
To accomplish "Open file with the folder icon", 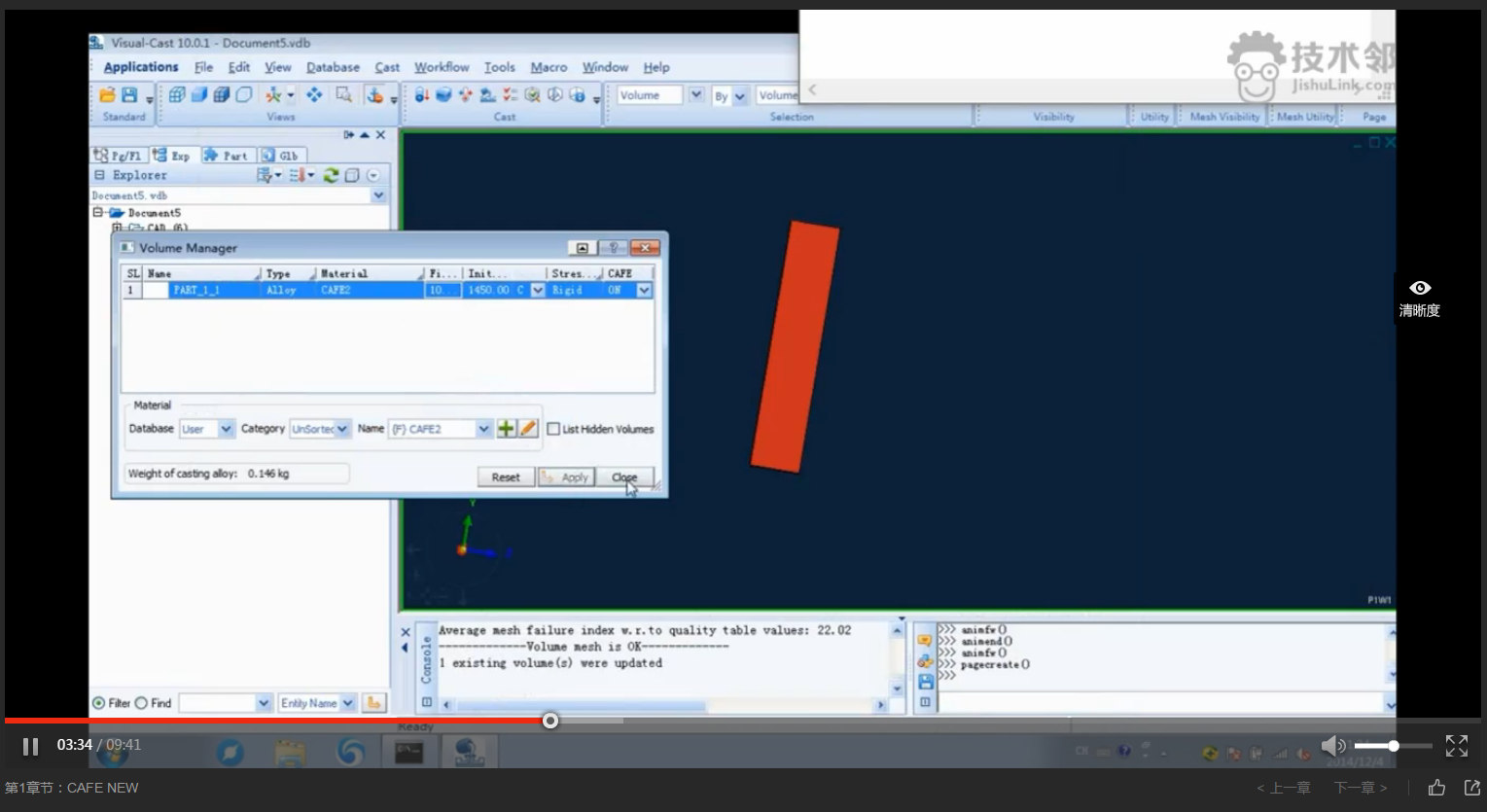I will (107, 95).
